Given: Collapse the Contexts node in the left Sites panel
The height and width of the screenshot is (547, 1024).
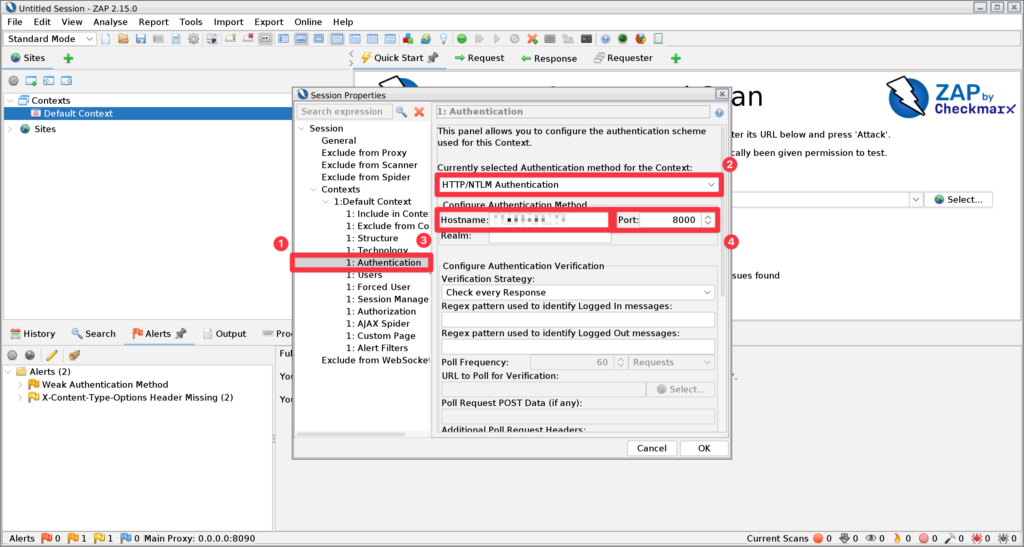Looking at the screenshot, I should [x=10, y=101].
